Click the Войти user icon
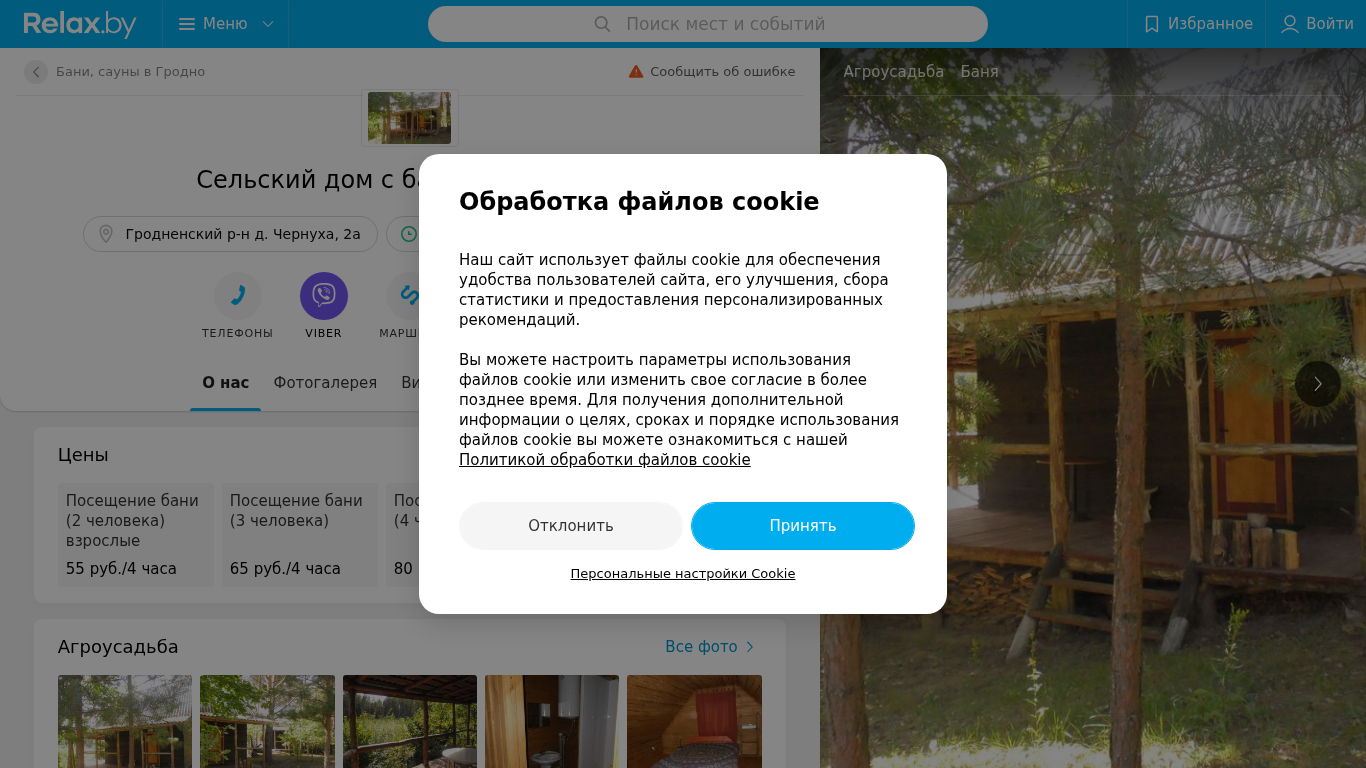Viewport: 1366px width, 768px height. click(x=1290, y=24)
